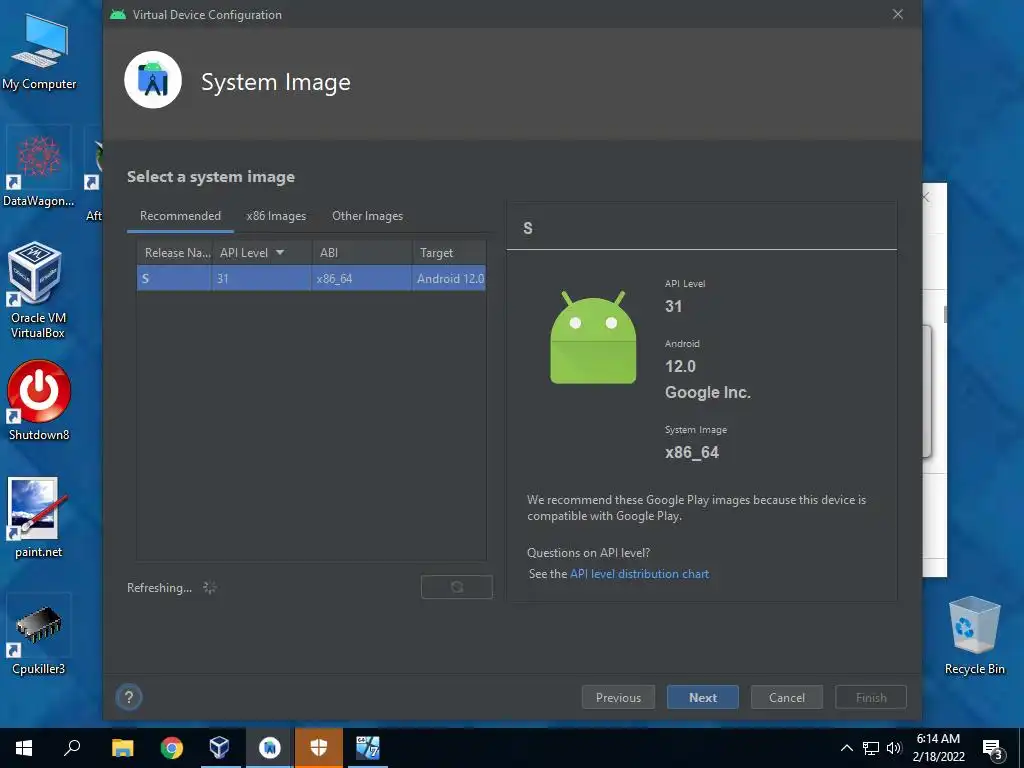Show hidden system tray icons

846,748
